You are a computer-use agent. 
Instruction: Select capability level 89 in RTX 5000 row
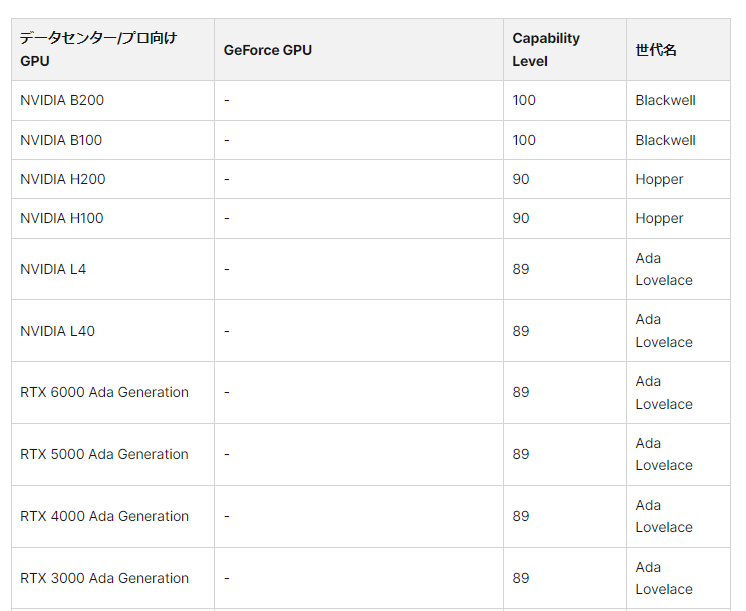[x=521, y=454]
